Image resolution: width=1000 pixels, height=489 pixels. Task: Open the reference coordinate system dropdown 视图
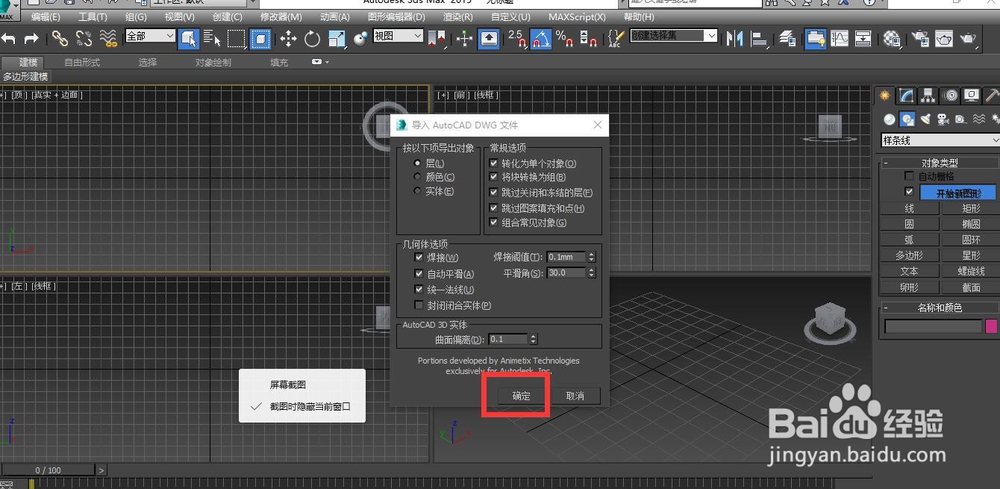pyautogui.click(x=398, y=36)
